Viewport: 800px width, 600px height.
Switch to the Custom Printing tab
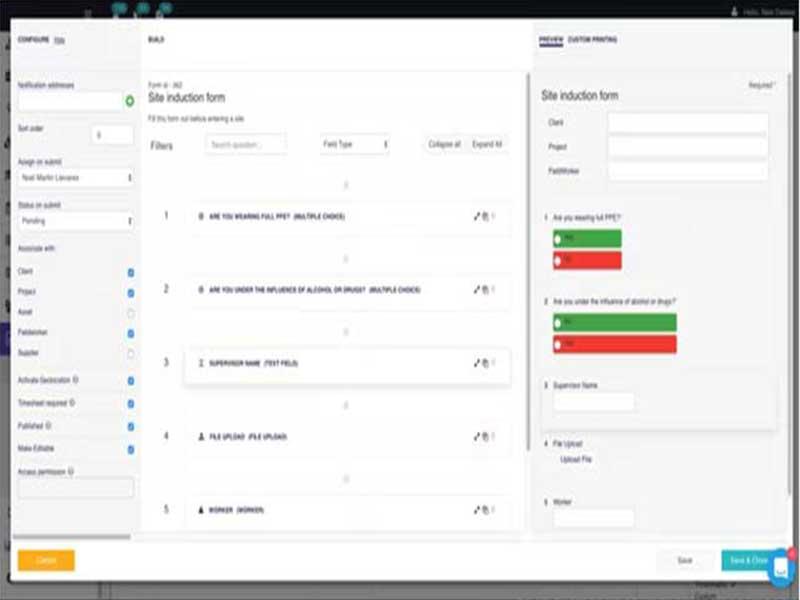(x=592, y=39)
